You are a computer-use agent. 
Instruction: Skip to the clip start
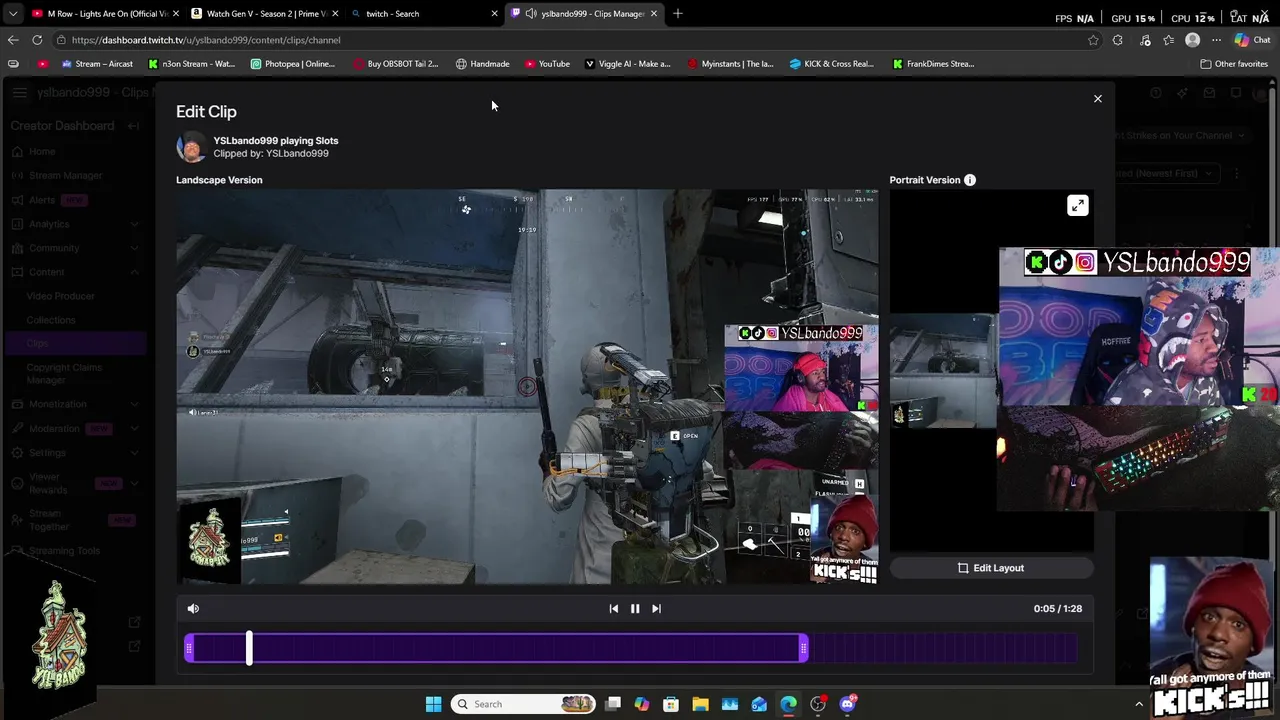click(614, 608)
